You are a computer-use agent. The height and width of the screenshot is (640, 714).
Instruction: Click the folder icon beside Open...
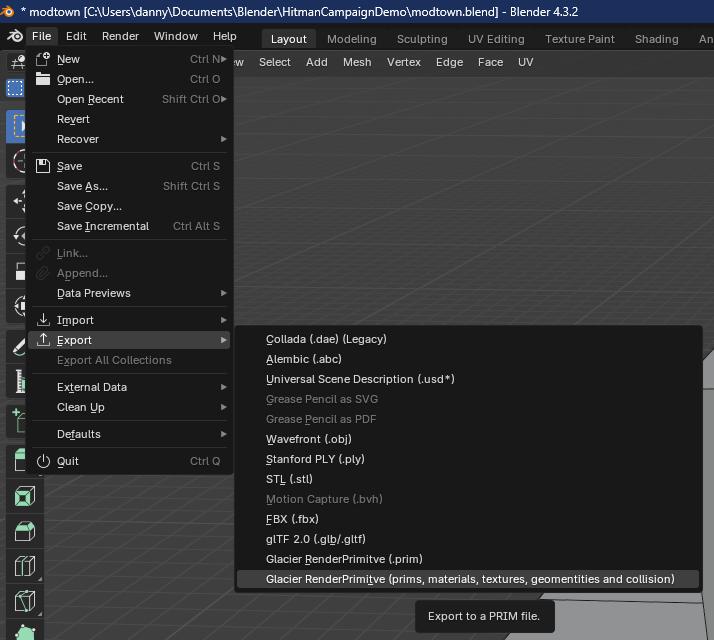[43, 79]
